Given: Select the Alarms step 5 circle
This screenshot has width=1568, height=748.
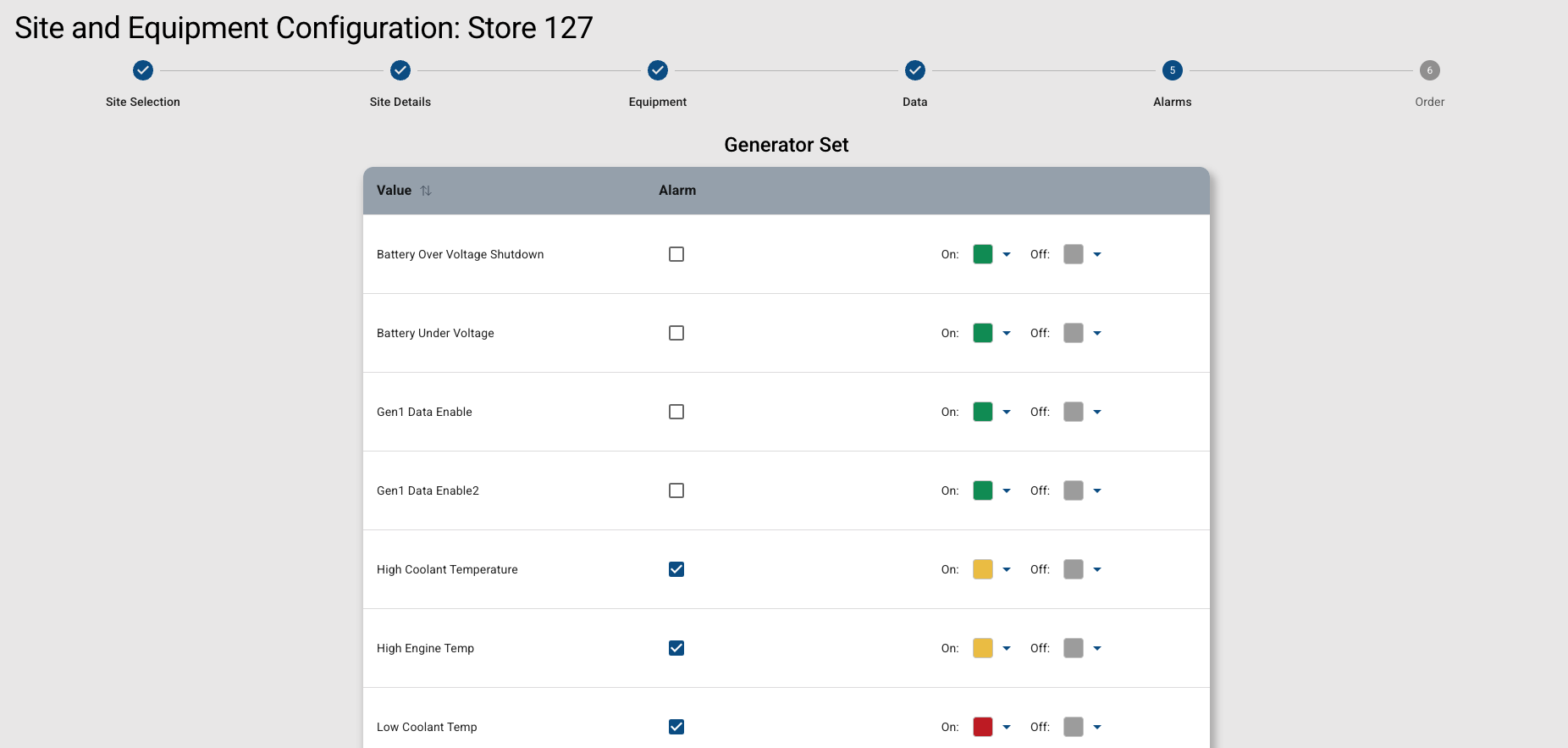Looking at the screenshot, I should [x=1172, y=70].
